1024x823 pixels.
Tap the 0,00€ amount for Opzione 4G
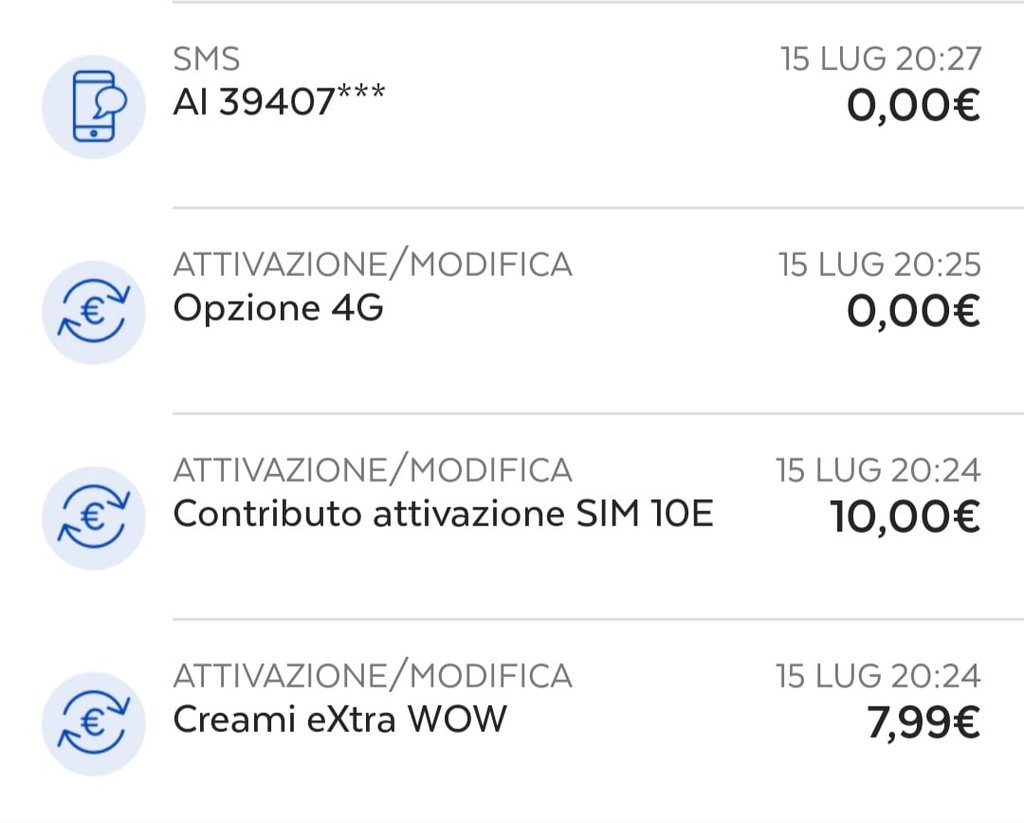click(914, 311)
